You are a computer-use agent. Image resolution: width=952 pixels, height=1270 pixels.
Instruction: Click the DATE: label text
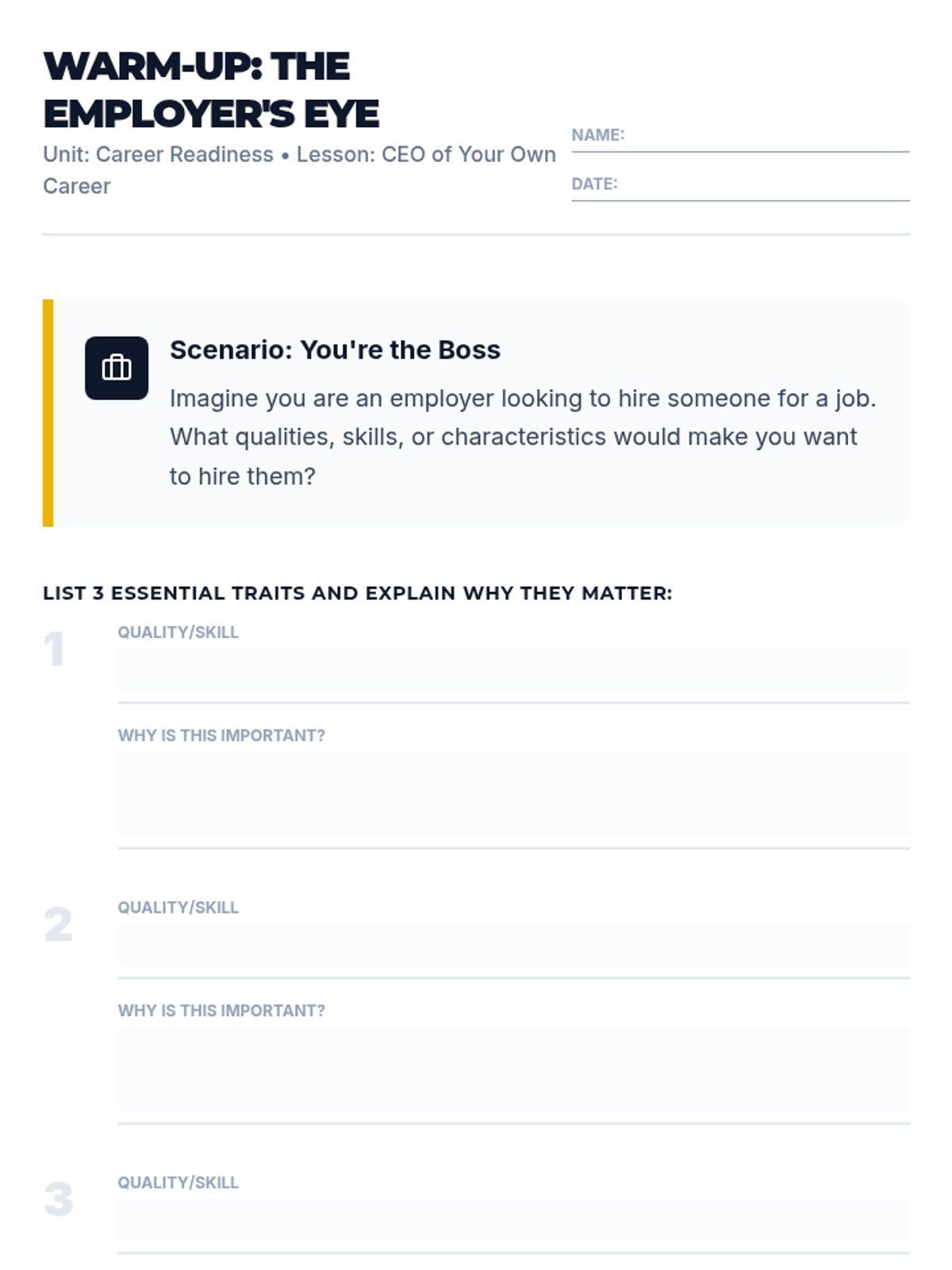(x=594, y=184)
